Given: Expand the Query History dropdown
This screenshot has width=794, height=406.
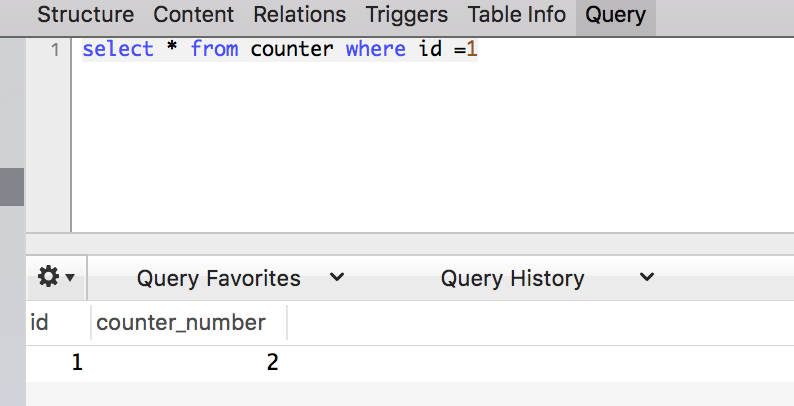Looking at the screenshot, I should click(x=547, y=278).
